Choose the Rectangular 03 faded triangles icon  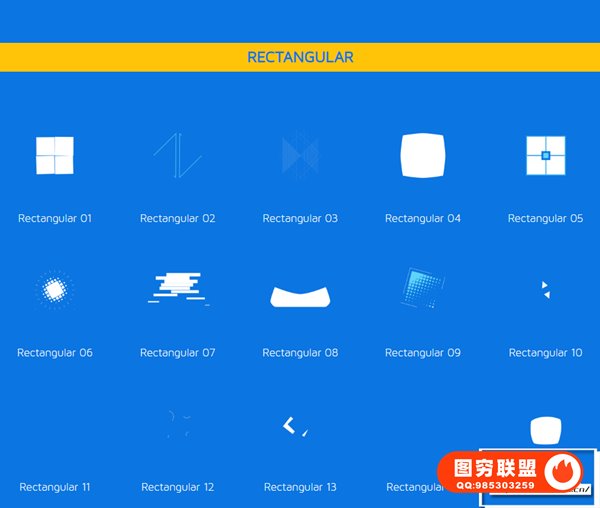pos(300,155)
